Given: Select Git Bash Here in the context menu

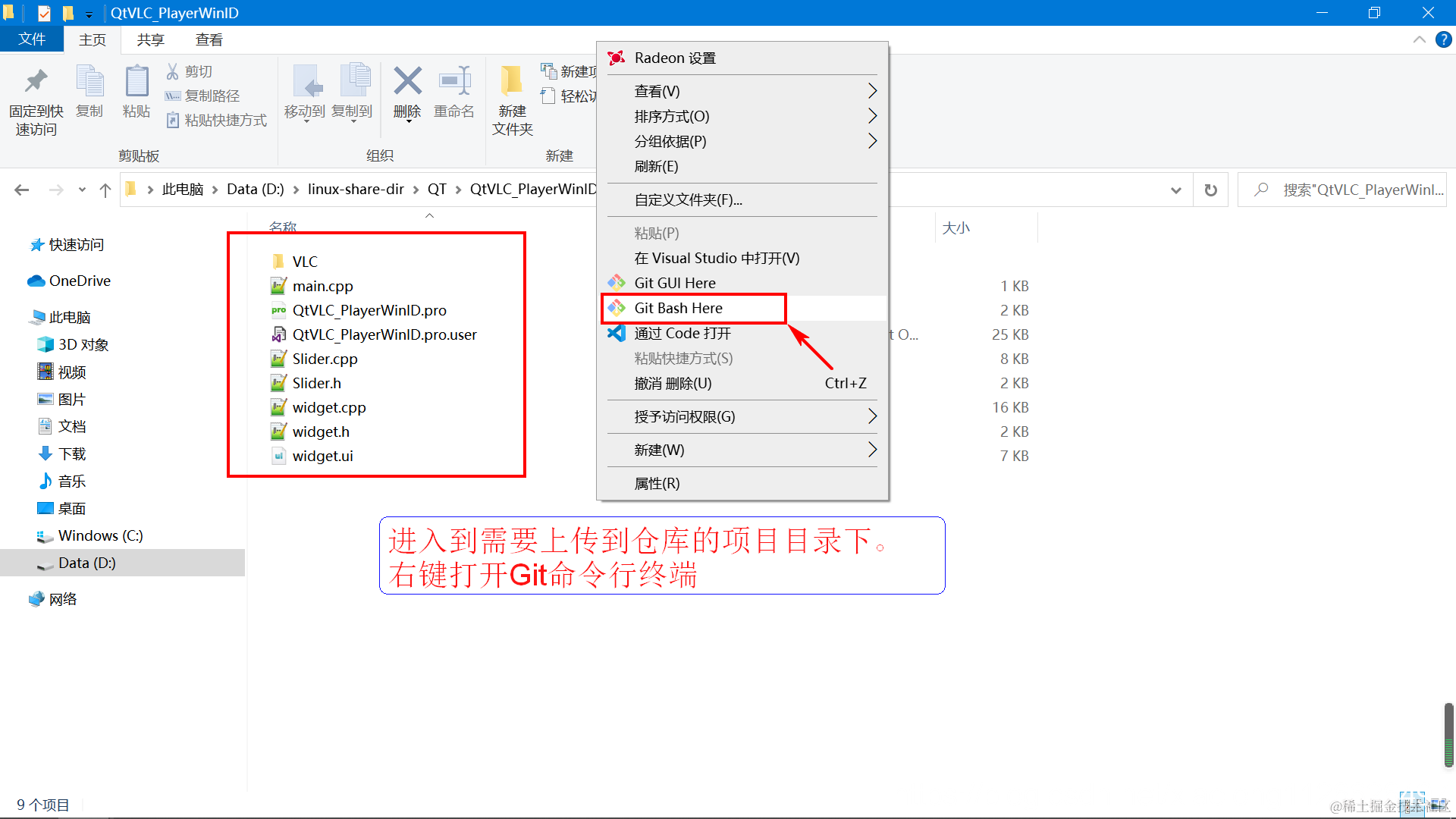Looking at the screenshot, I should pos(678,308).
